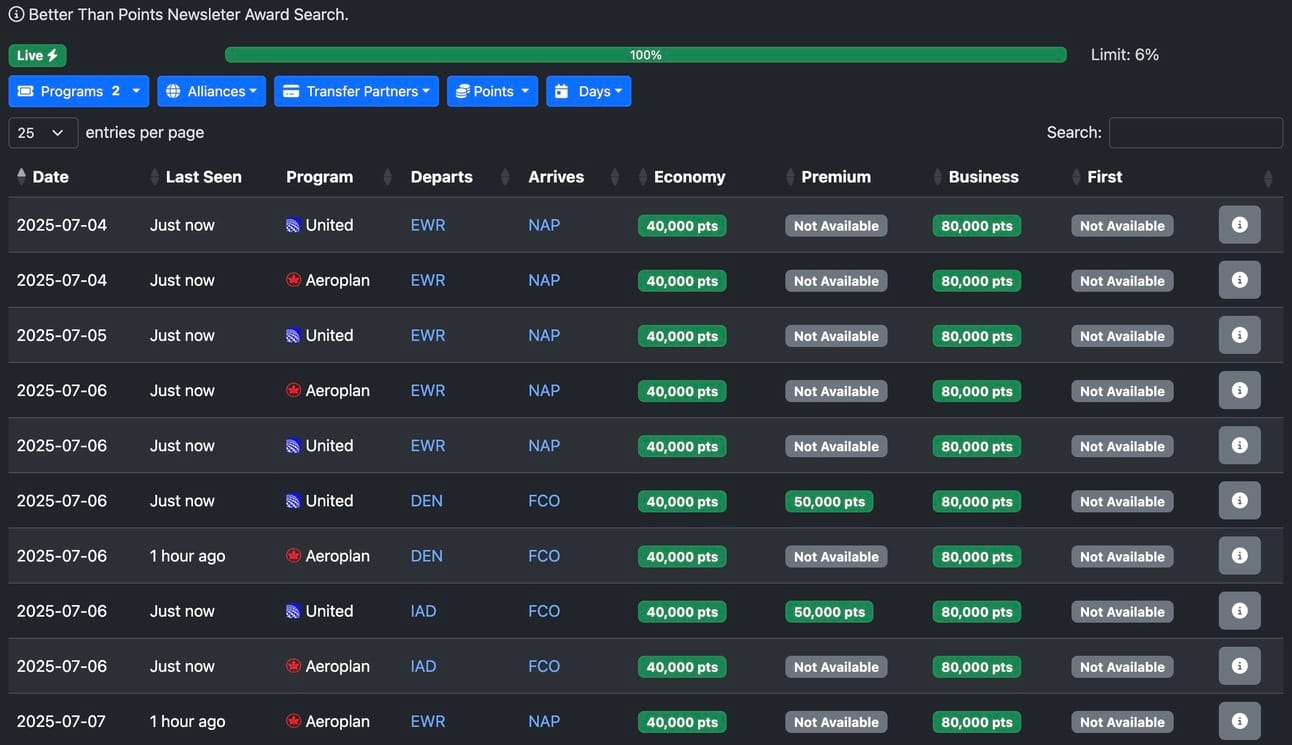Click the Aeroplan logo in the IAD–FCO row
Image resolution: width=1292 pixels, height=745 pixels.
coord(293,666)
